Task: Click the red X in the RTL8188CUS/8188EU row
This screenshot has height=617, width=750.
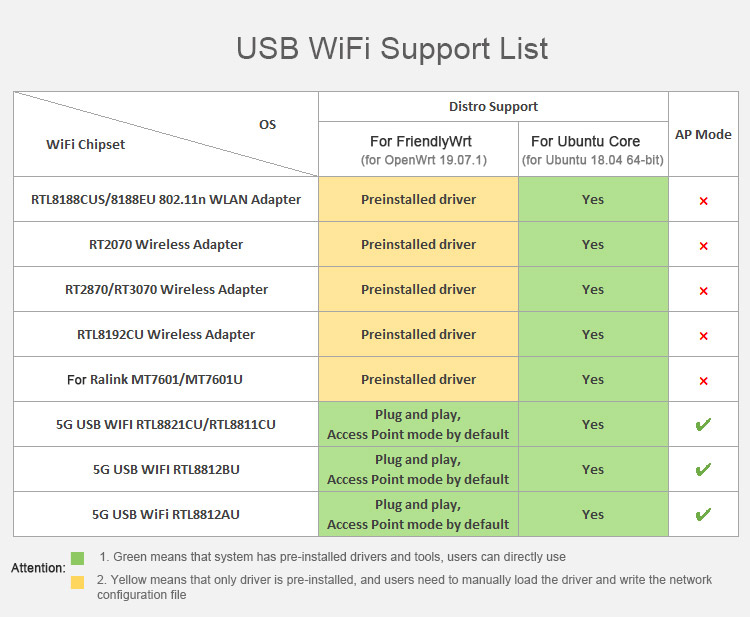Action: pos(703,201)
